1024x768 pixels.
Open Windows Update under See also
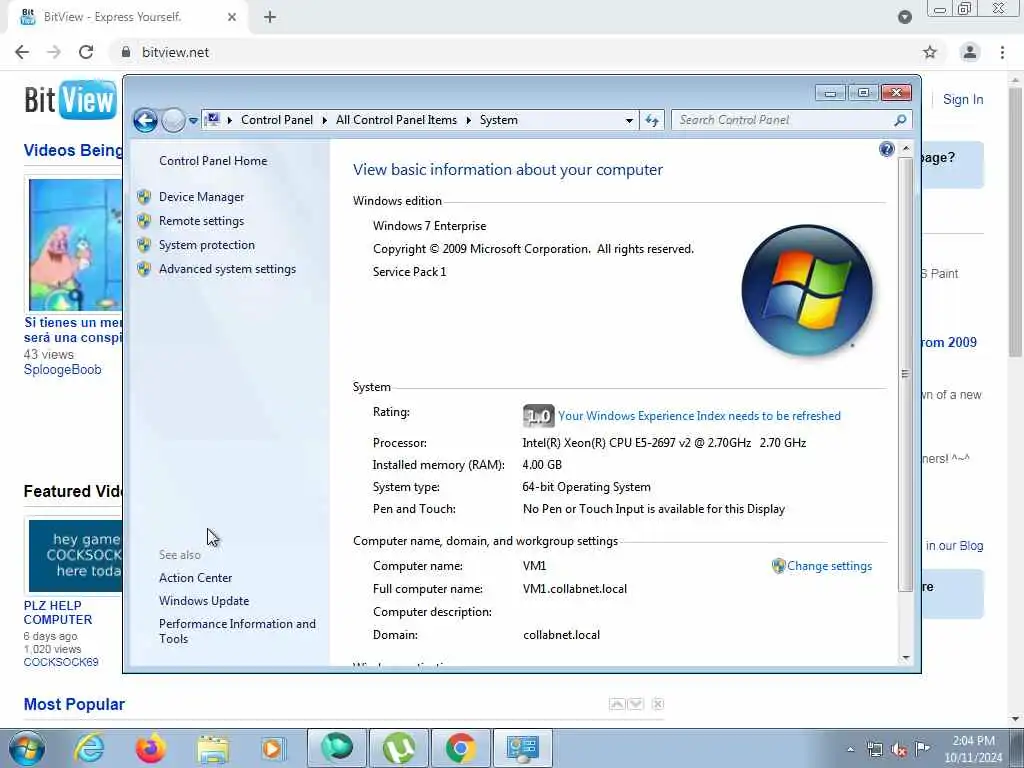[x=204, y=601]
